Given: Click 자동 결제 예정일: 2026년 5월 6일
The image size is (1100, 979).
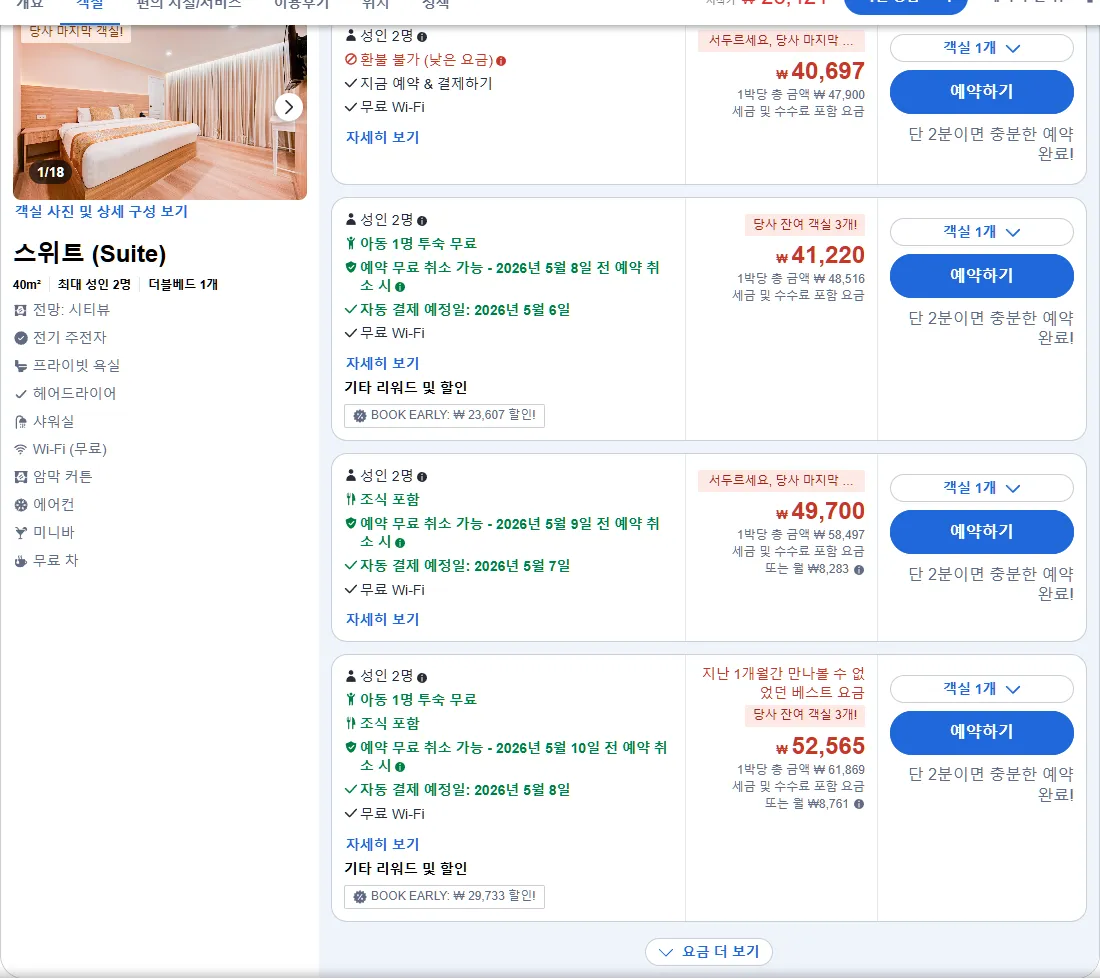Looking at the screenshot, I should [x=464, y=309].
